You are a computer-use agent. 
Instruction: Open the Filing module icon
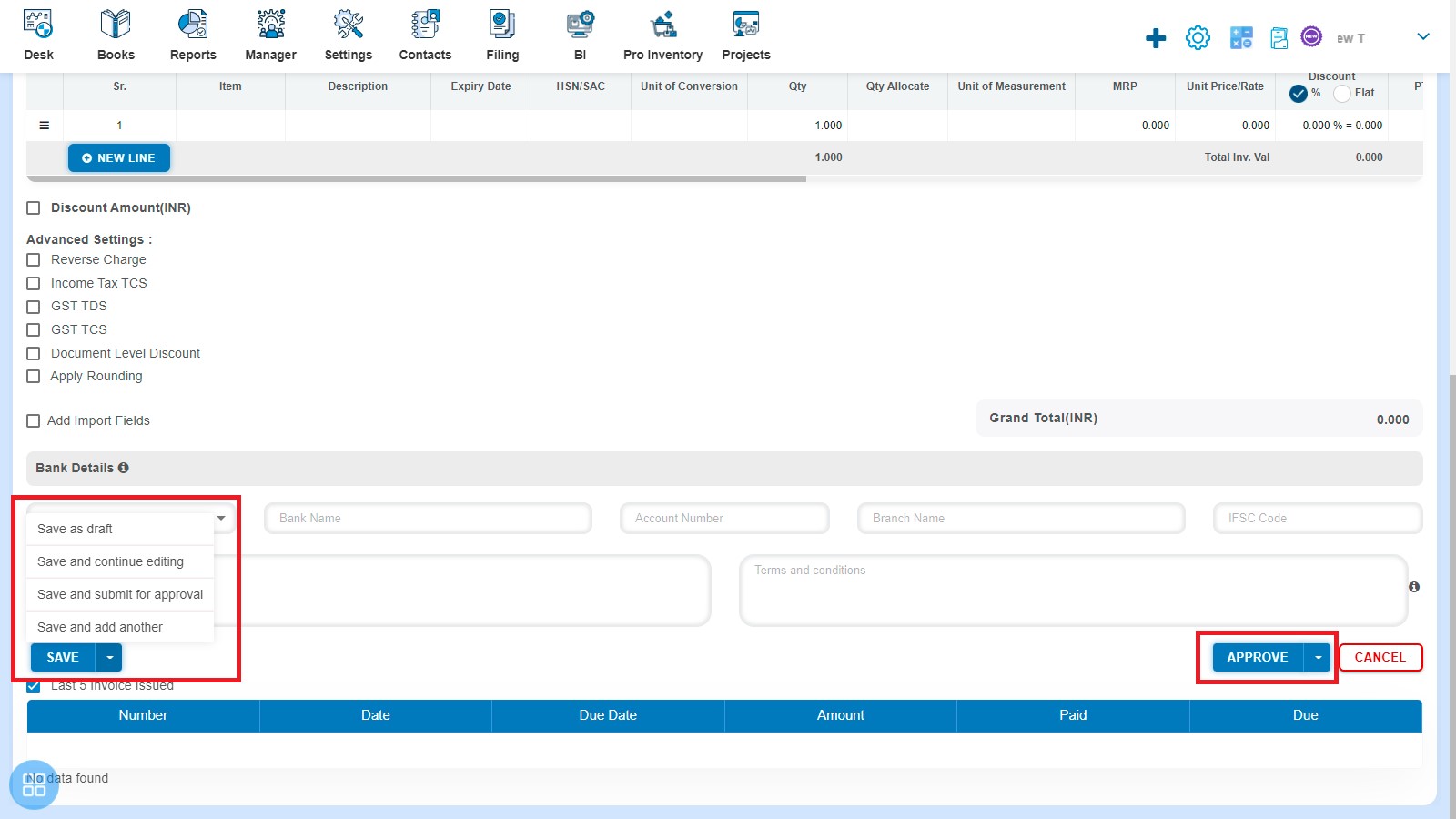(x=502, y=24)
